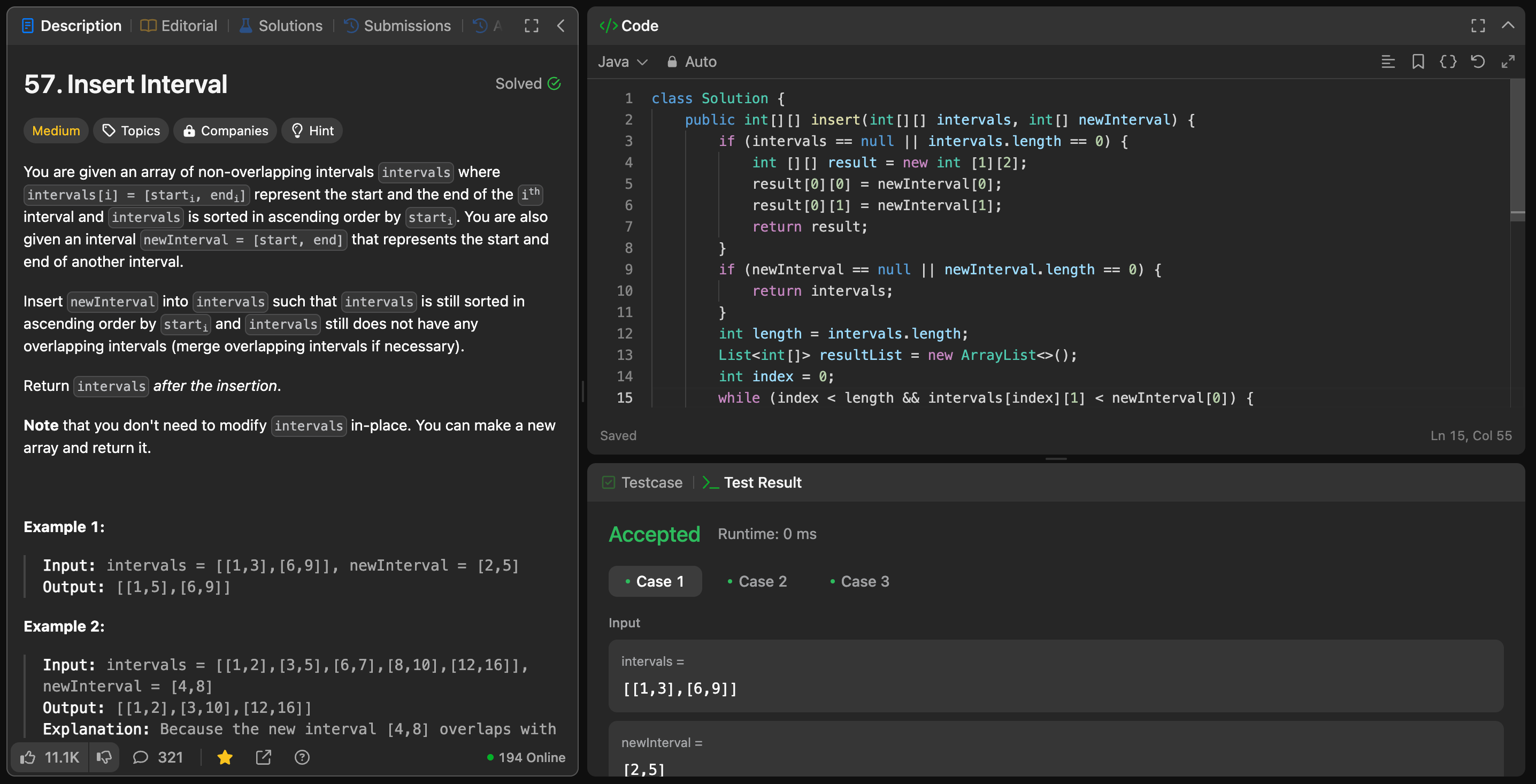Screen dimensions: 1536x784
Task: Collapse description panel with left chevron
Action: [560, 26]
